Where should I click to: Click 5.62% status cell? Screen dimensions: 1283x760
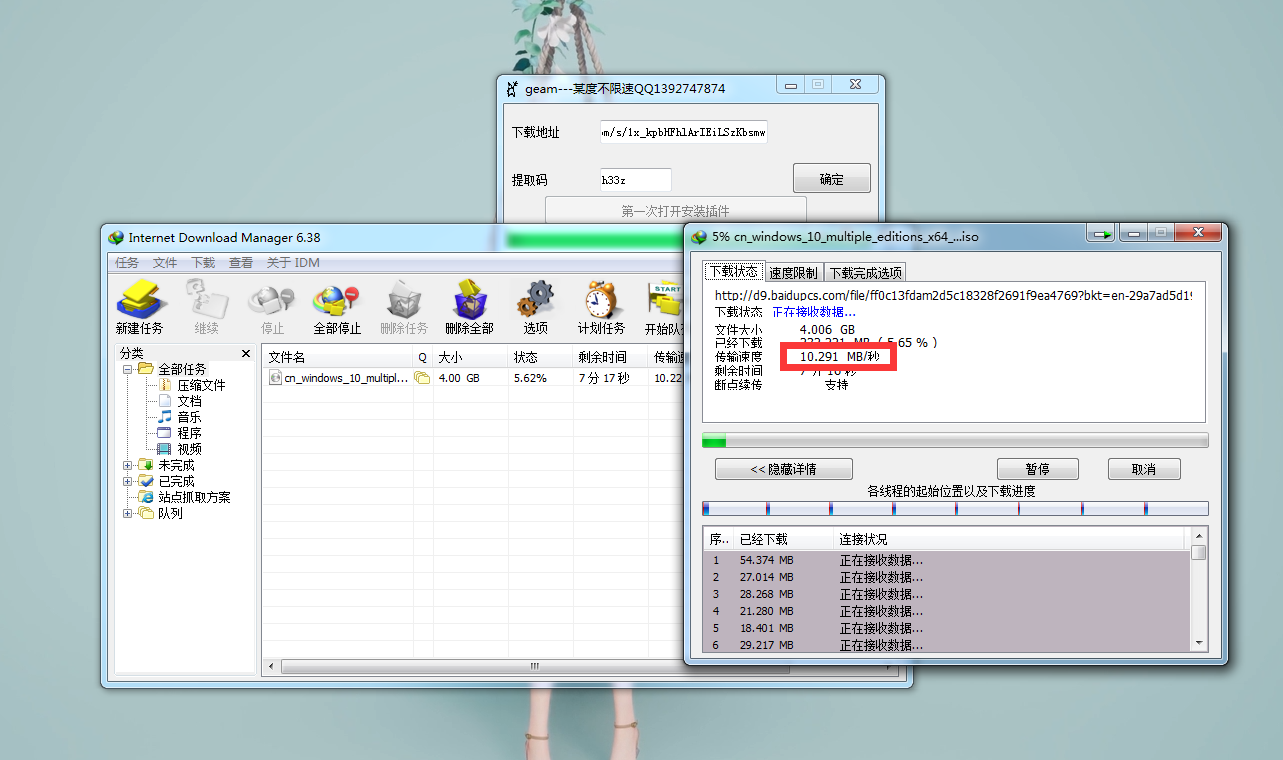pos(530,378)
